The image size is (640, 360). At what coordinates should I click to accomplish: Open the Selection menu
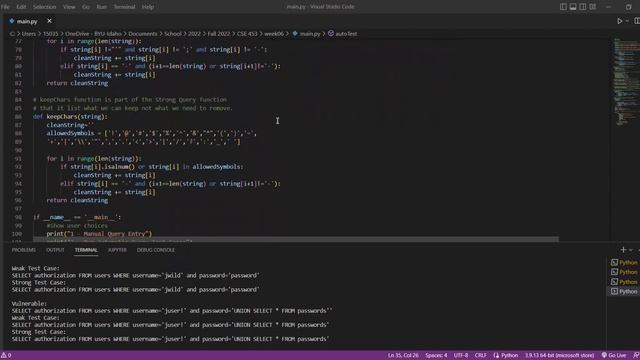[44, 7]
